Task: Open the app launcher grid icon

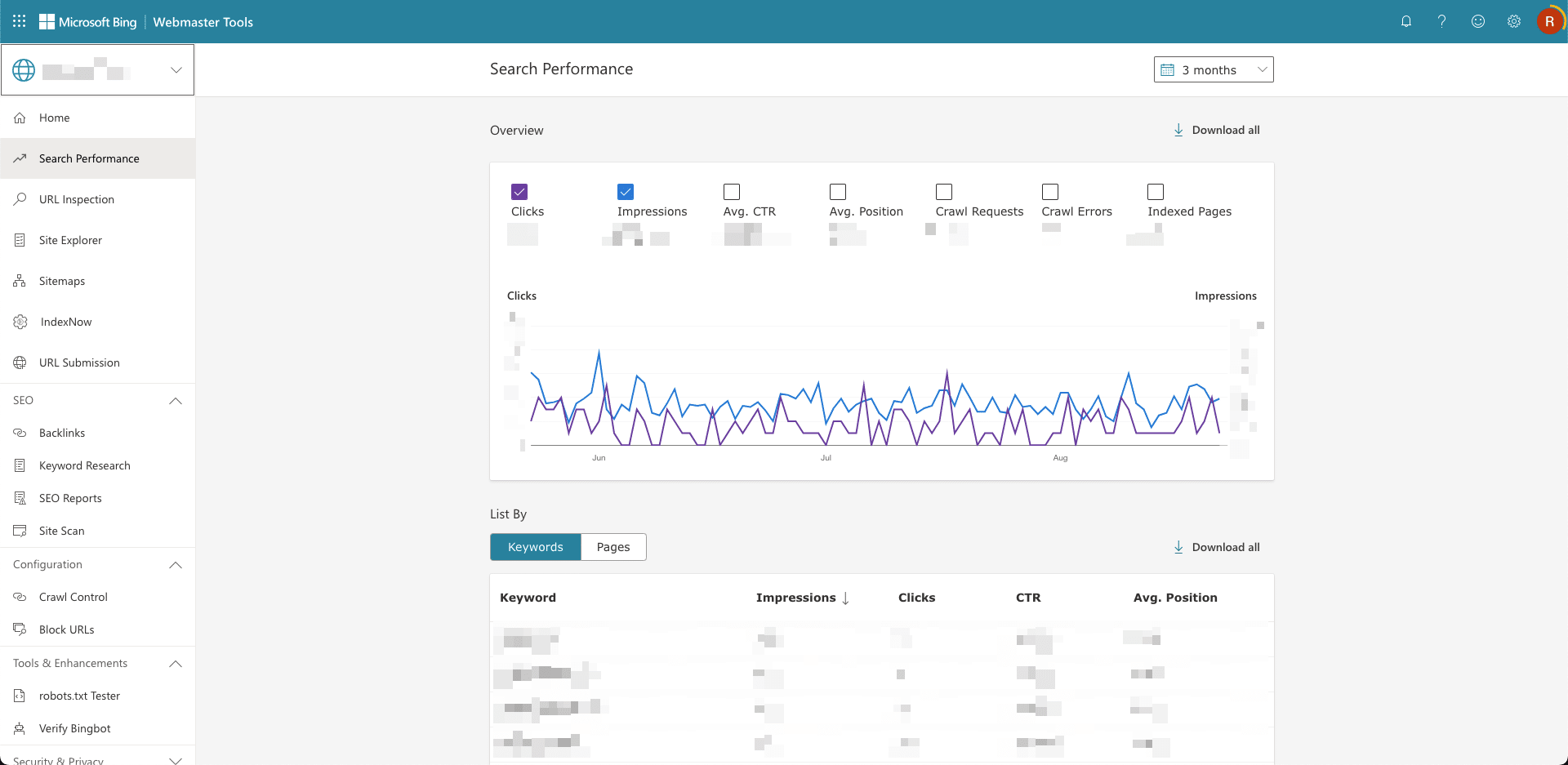Action: point(20,21)
